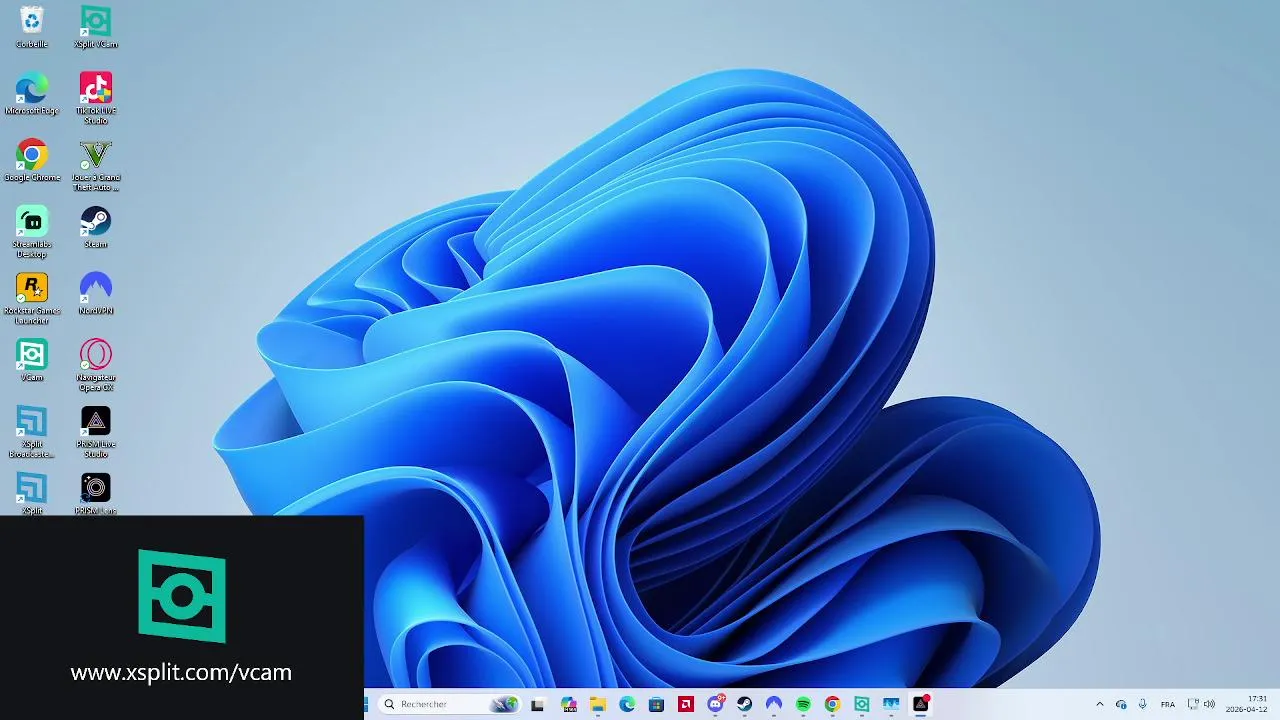The height and width of the screenshot is (720, 1280).
Task: Select the PRISM Lens desktop shortcut
Action: [95, 494]
